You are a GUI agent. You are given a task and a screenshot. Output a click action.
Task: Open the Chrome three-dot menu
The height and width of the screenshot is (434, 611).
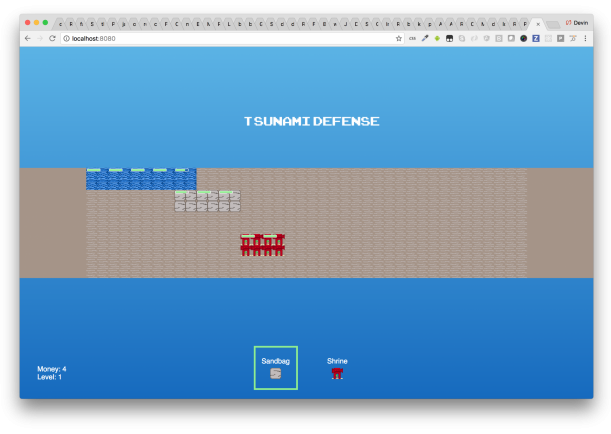coord(586,38)
